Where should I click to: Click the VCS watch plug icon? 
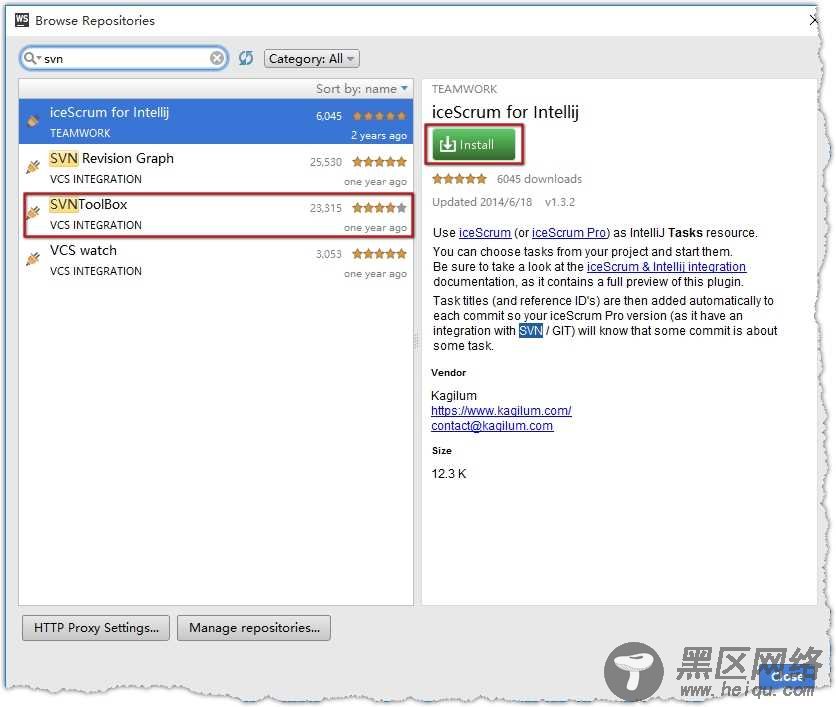[x=33, y=259]
